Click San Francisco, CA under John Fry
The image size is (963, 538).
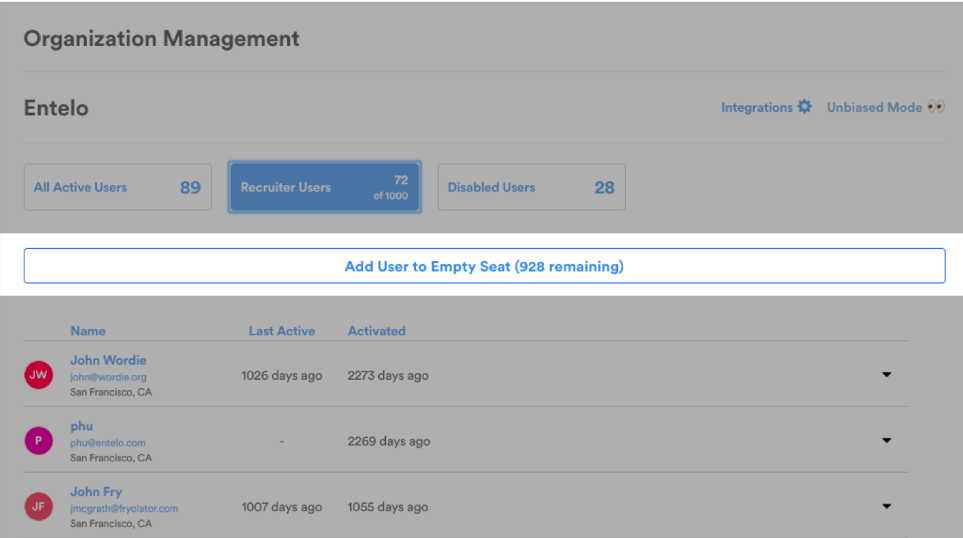[x=111, y=523]
